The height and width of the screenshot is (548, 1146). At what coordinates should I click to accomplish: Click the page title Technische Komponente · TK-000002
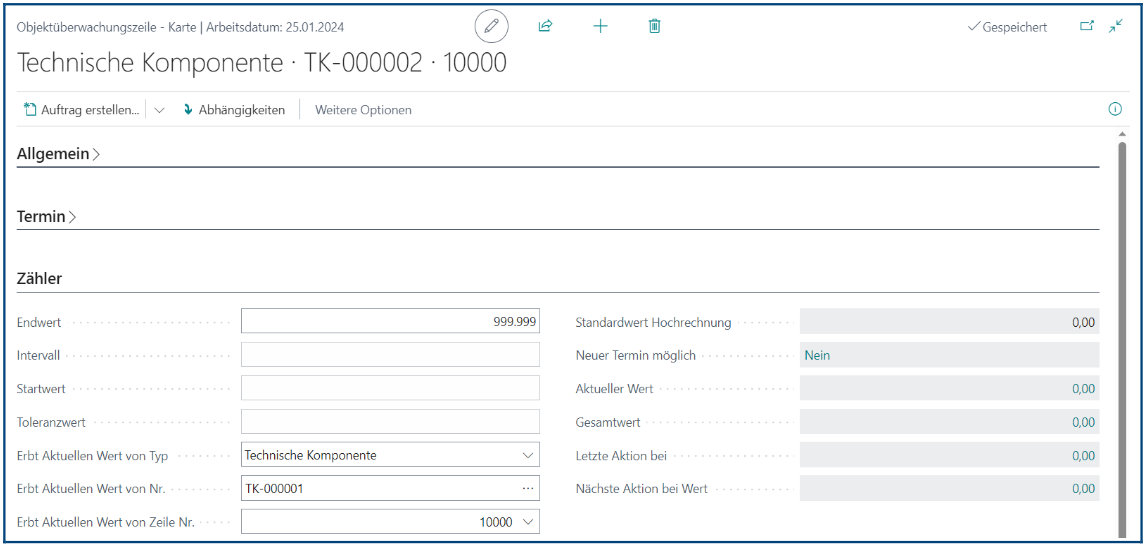coord(262,64)
